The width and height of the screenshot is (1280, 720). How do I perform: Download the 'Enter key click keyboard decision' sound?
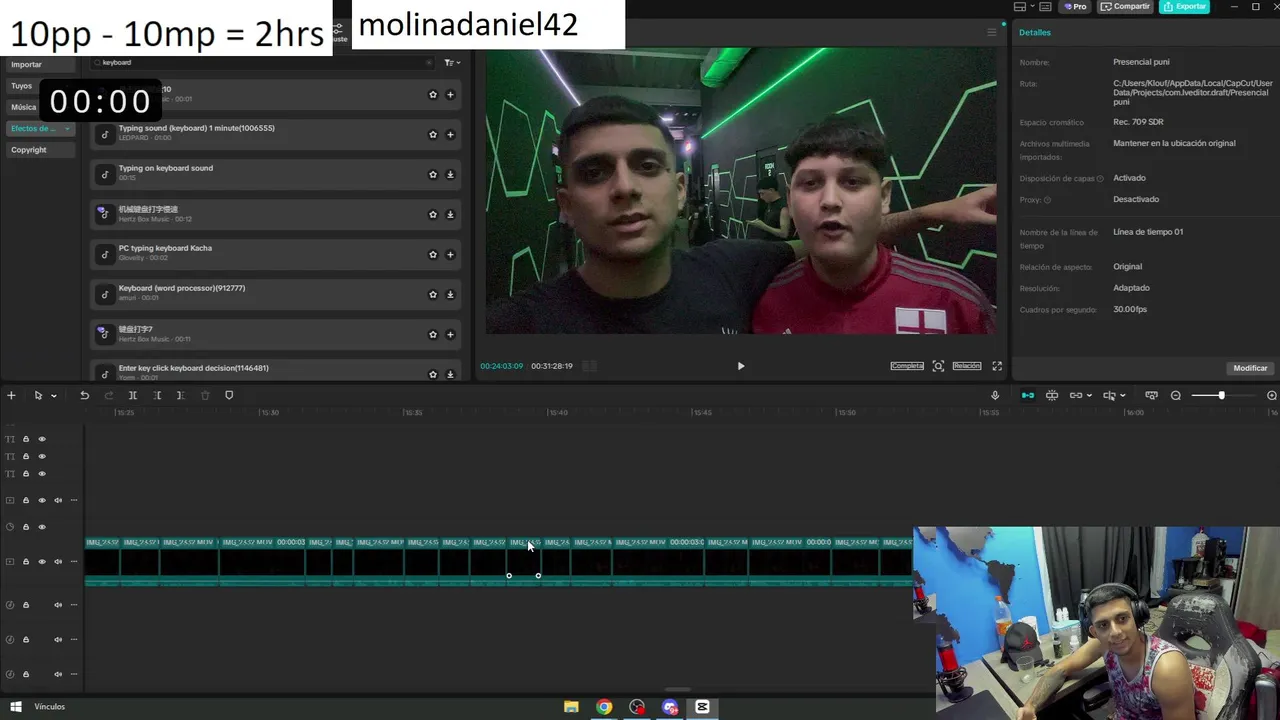[450, 374]
